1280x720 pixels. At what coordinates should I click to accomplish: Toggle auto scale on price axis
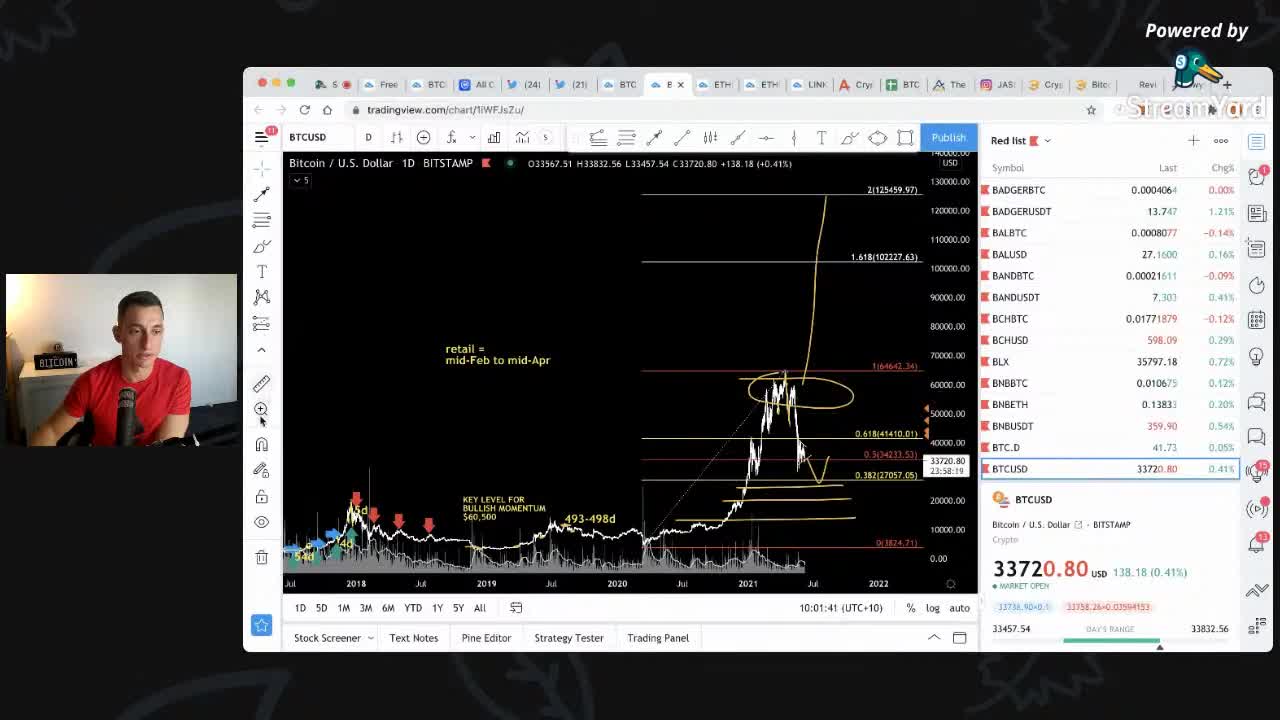click(x=959, y=608)
